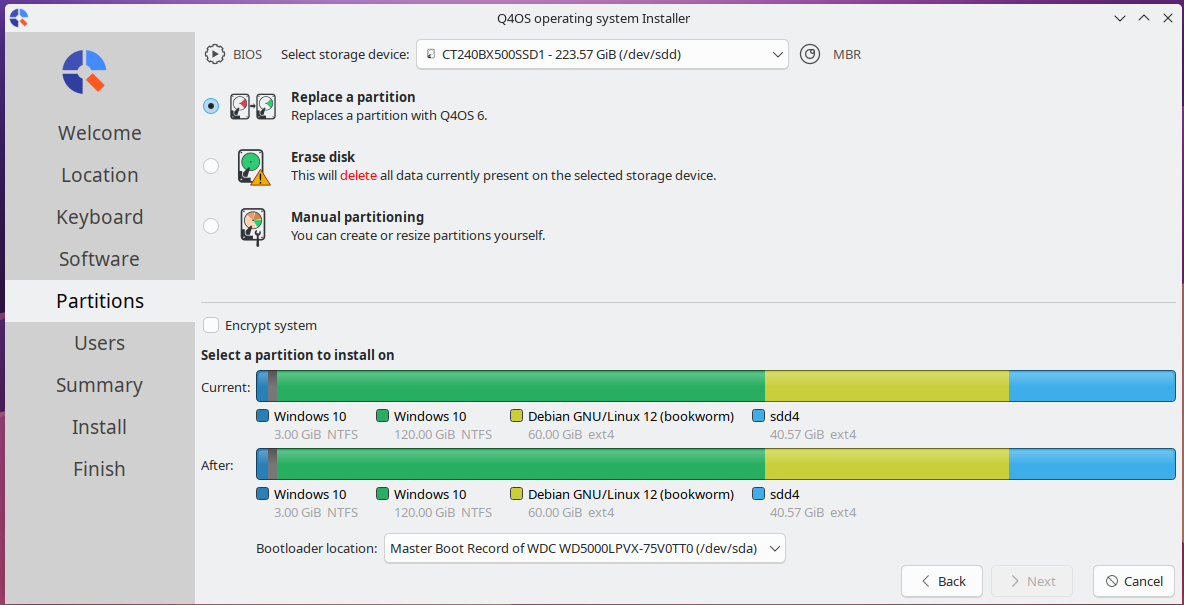Open the Keyboard step in sidebar
Viewport: 1184px width, 605px height.
99,217
